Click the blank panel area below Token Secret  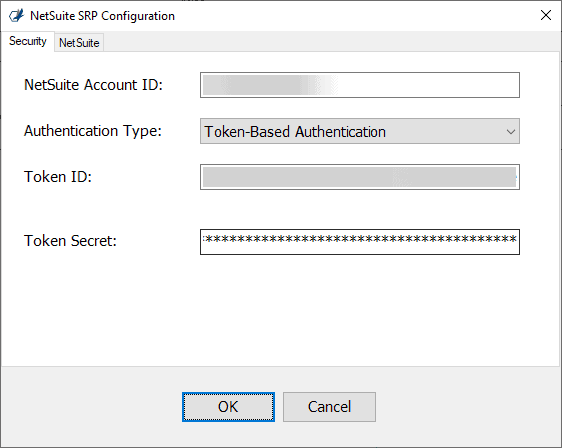pyautogui.click(x=280, y=310)
